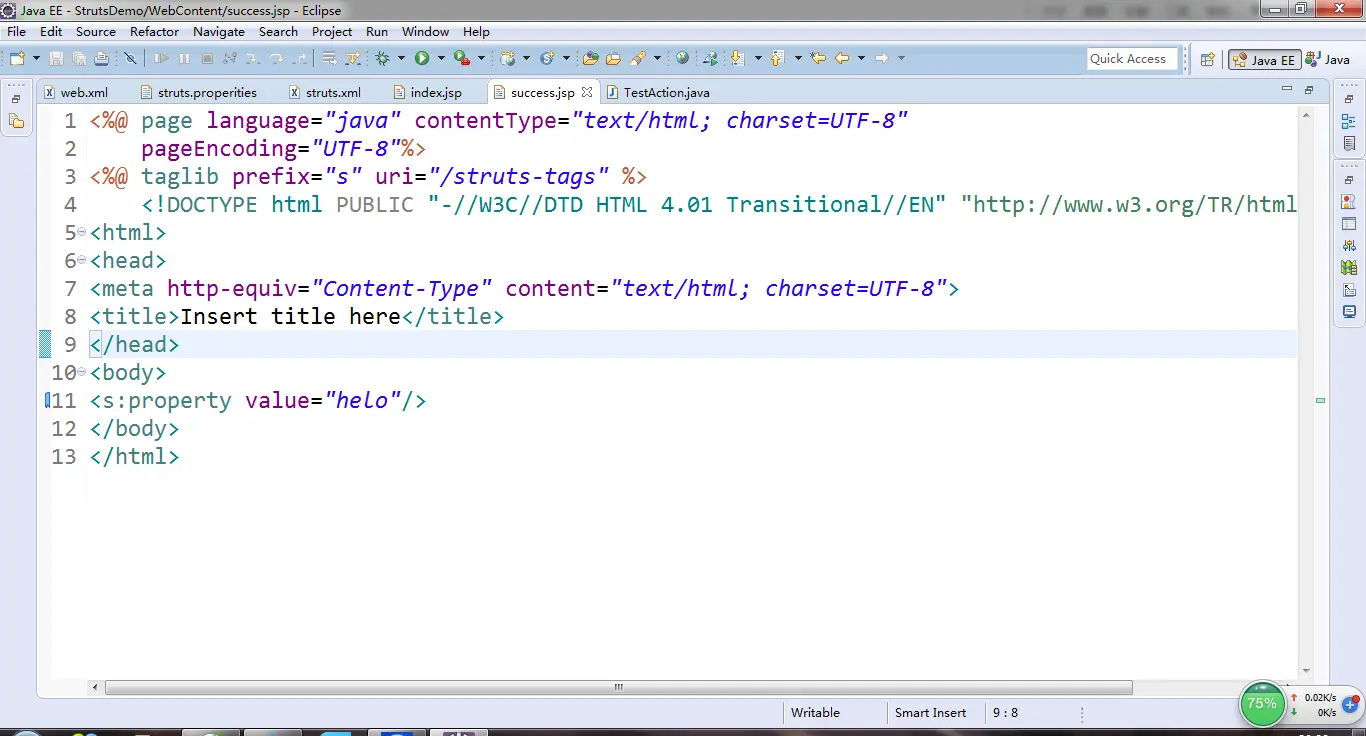Minimize the editor area
This screenshot has width=1366, height=736.
pos(1287,90)
